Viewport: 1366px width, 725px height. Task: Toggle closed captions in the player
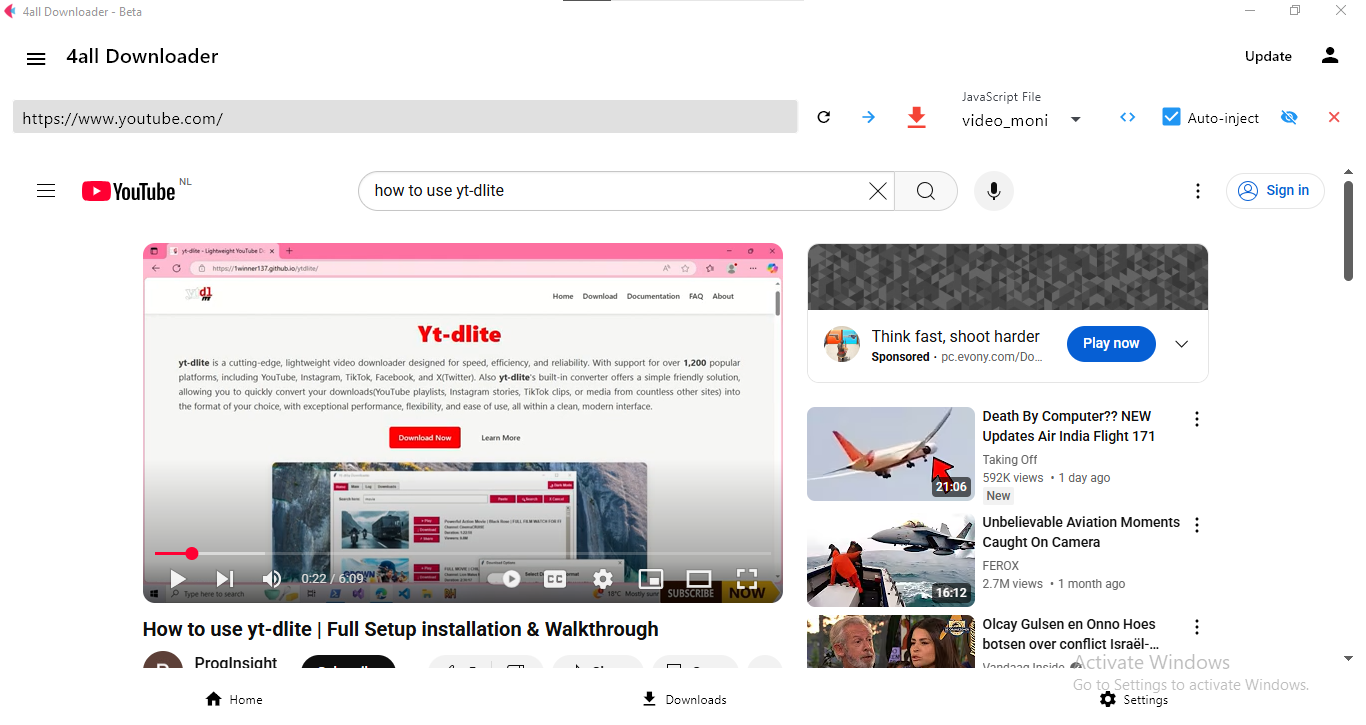click(x=555, y=579)
